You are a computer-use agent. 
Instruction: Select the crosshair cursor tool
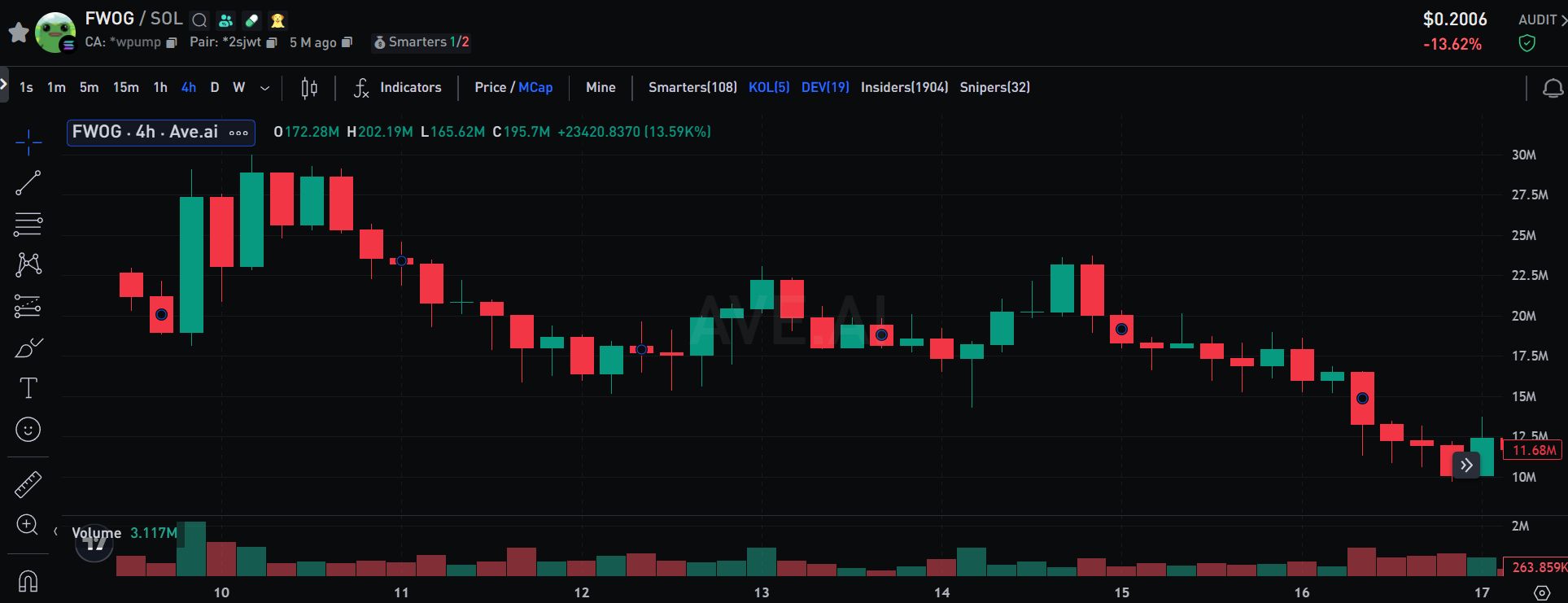(x=28, y=142)
